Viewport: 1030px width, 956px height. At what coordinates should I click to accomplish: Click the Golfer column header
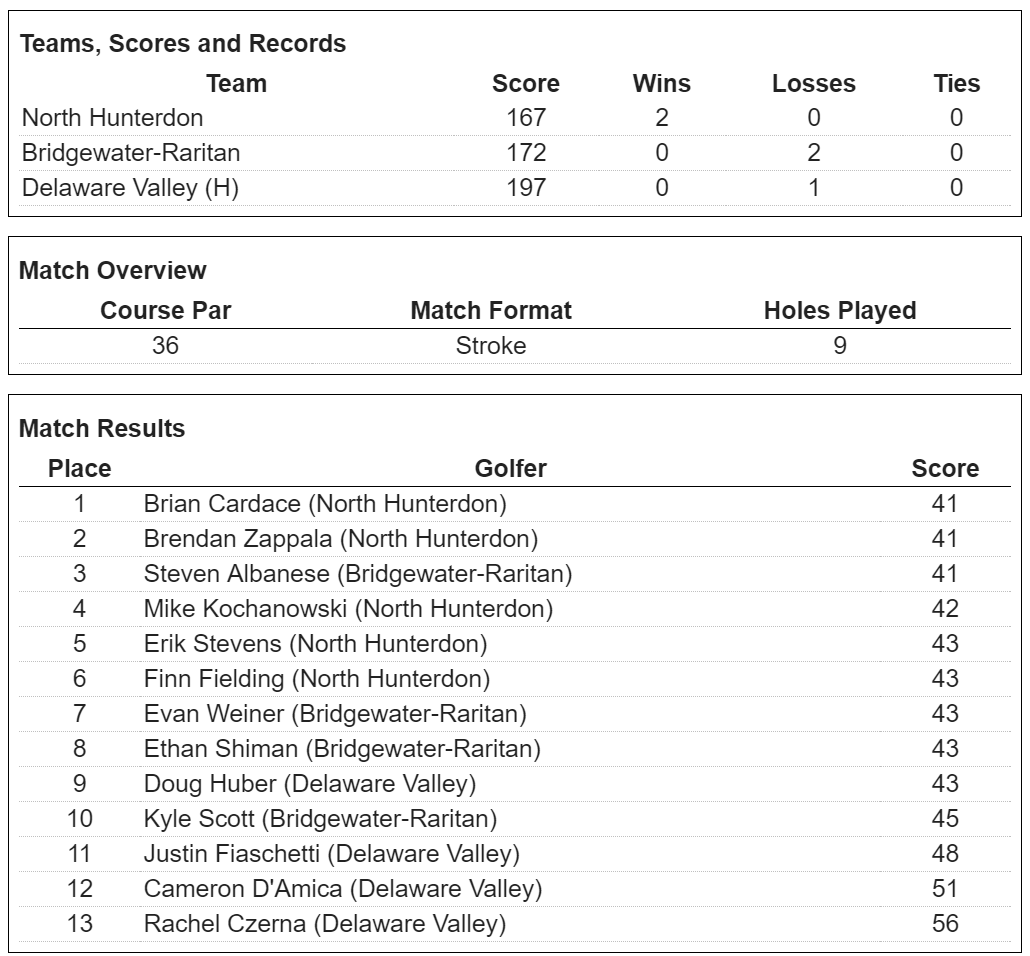[511, 468]
